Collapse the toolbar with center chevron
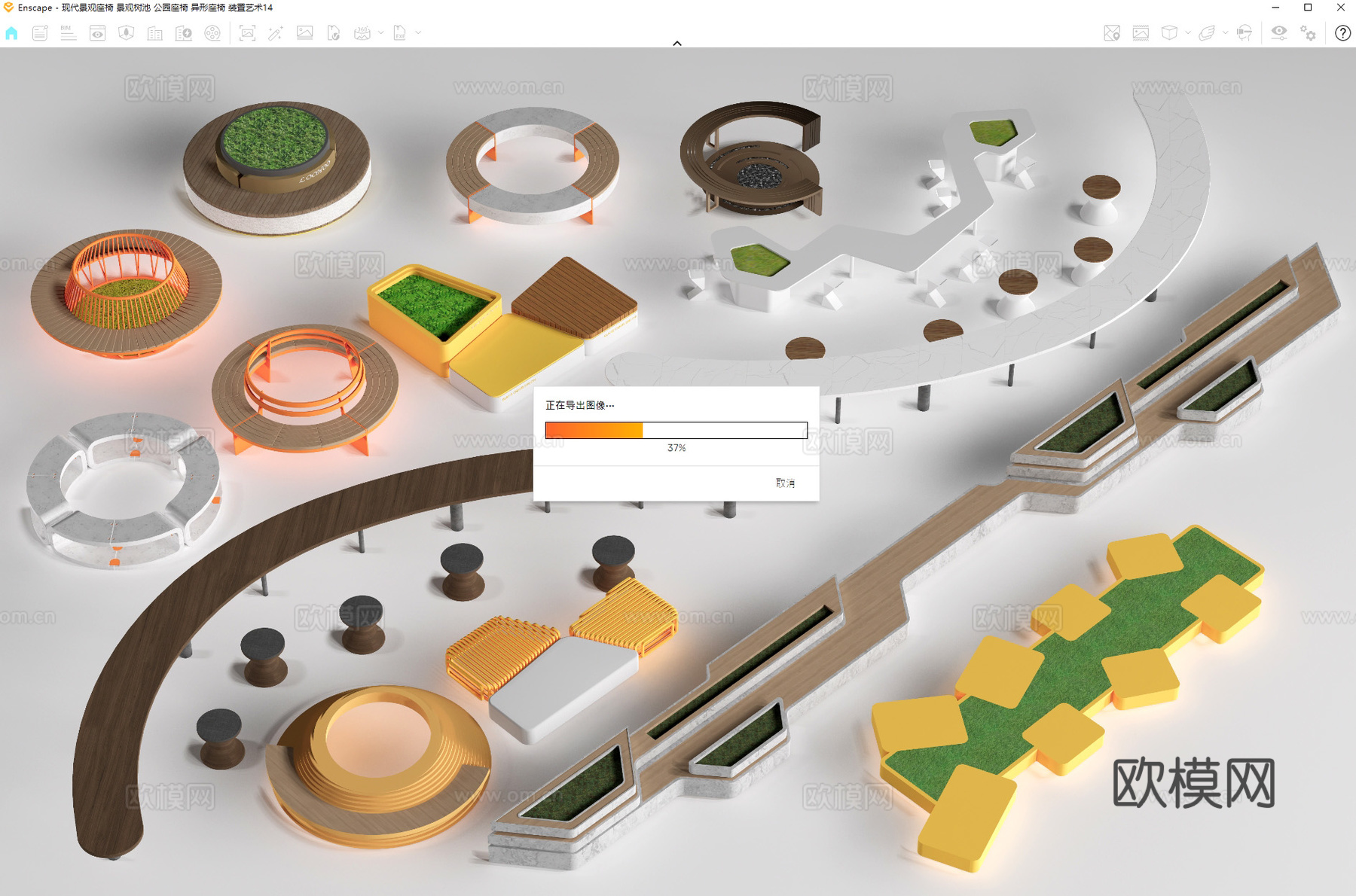1356x896 pixels. [x=677, y=43]
